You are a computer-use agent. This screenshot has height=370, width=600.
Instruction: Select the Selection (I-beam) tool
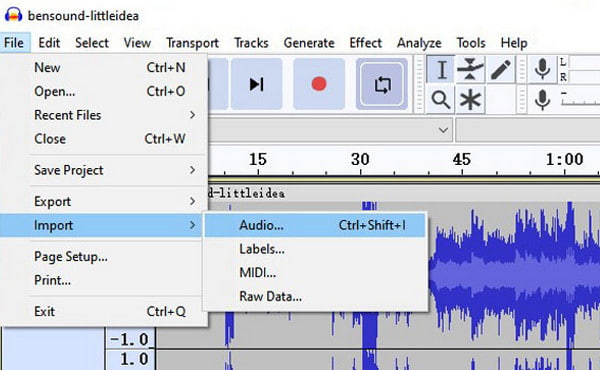[441, 70]
